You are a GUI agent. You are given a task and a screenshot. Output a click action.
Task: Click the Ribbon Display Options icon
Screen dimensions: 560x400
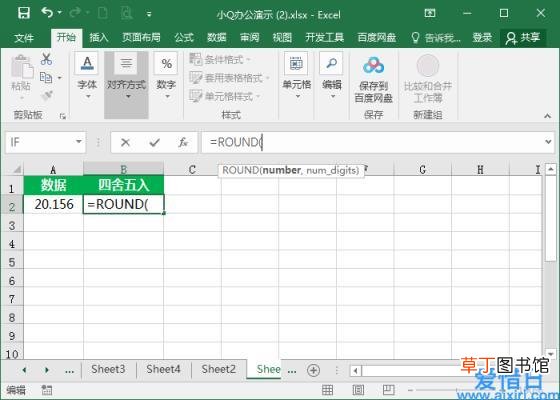(430, 14)
